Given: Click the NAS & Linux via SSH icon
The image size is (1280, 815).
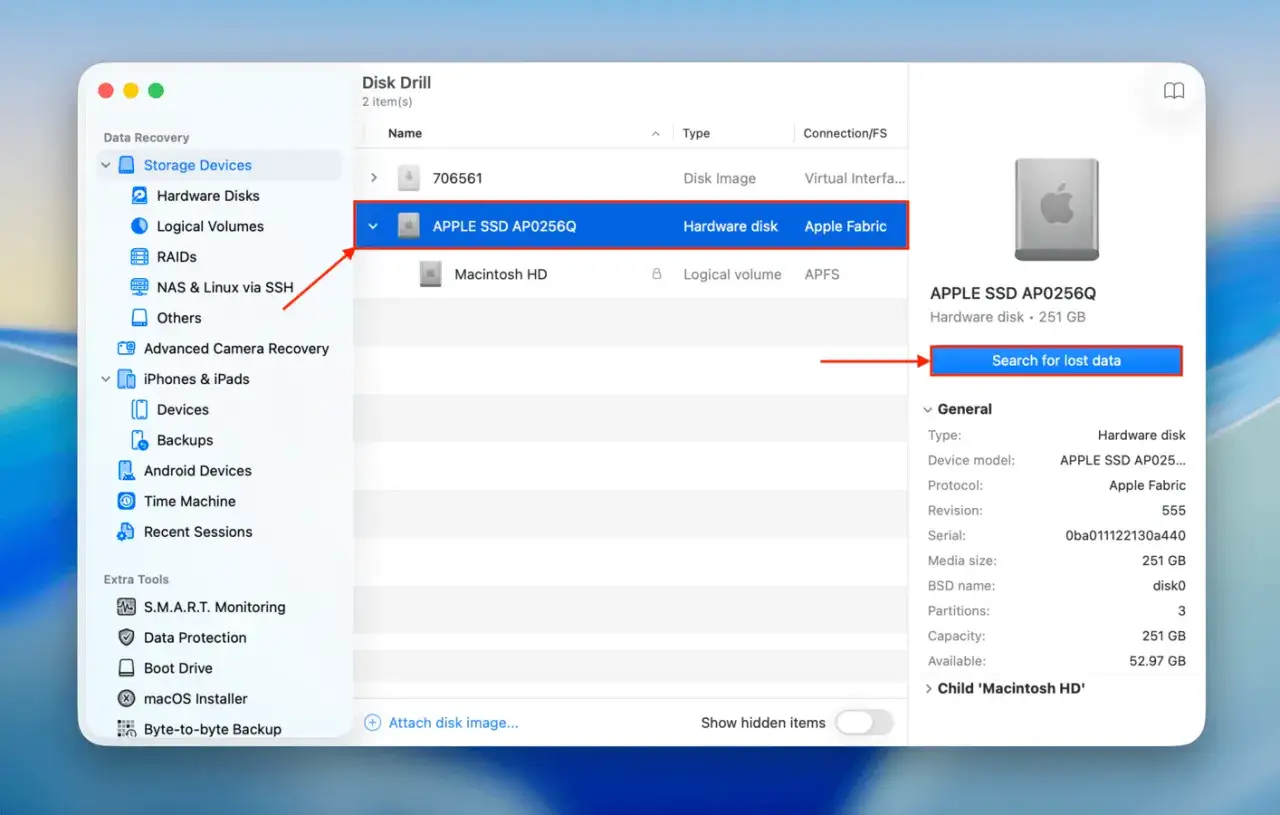Looking at the screenshot, I should [x=139, y=287].
